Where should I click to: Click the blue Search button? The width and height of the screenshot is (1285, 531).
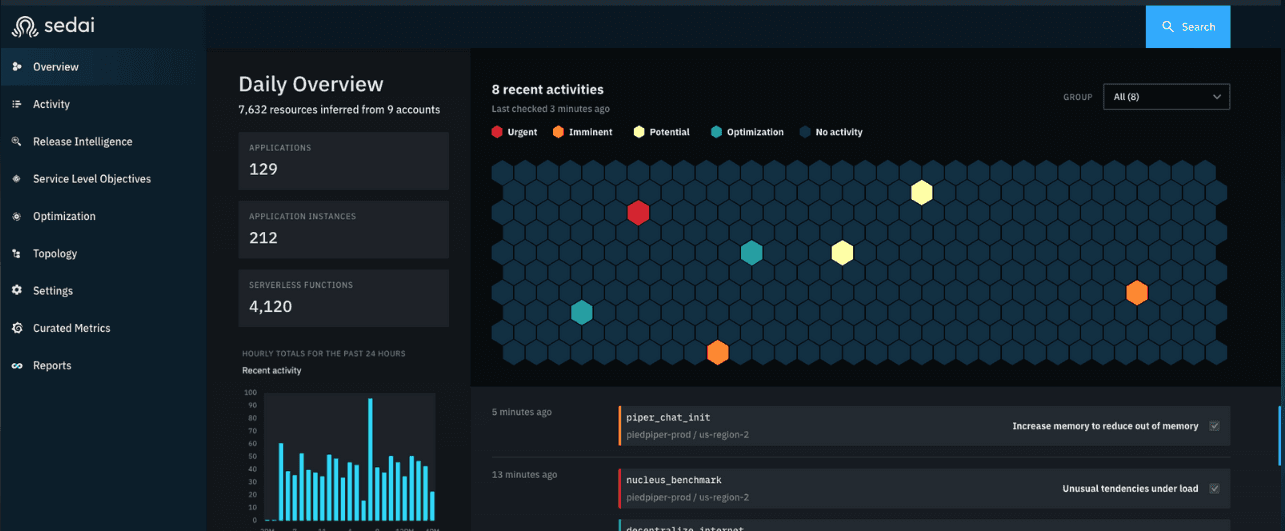1188,27
